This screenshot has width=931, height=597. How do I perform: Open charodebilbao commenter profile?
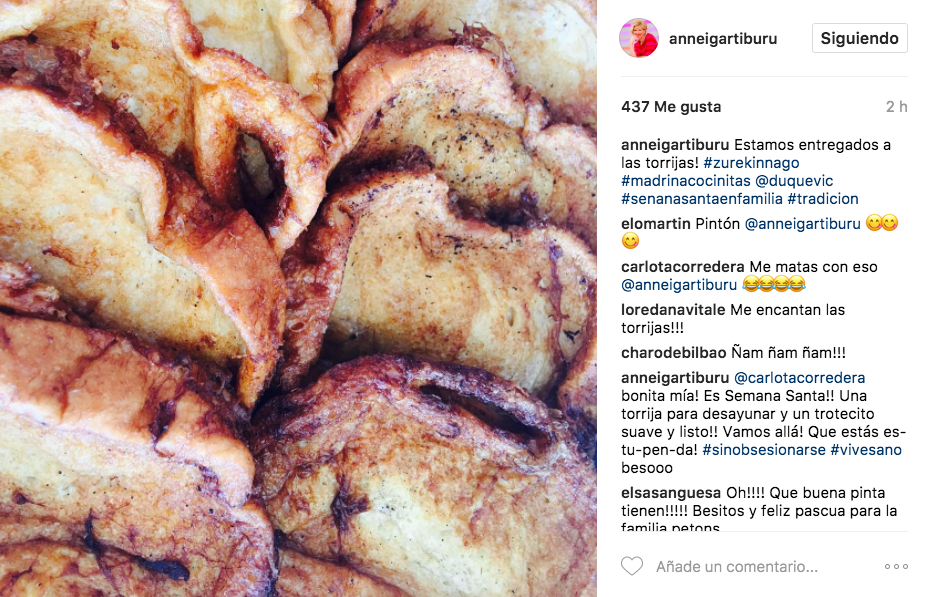[673, 352]
